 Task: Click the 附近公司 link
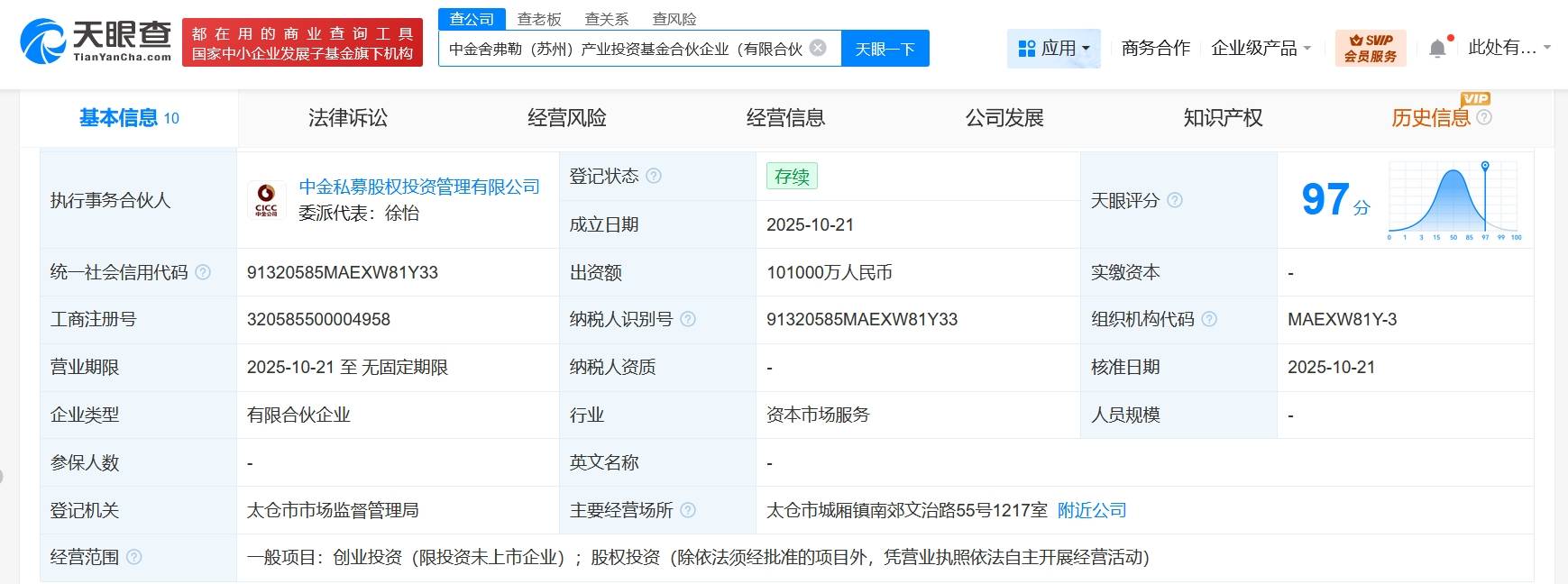[x=1092, y=510]
